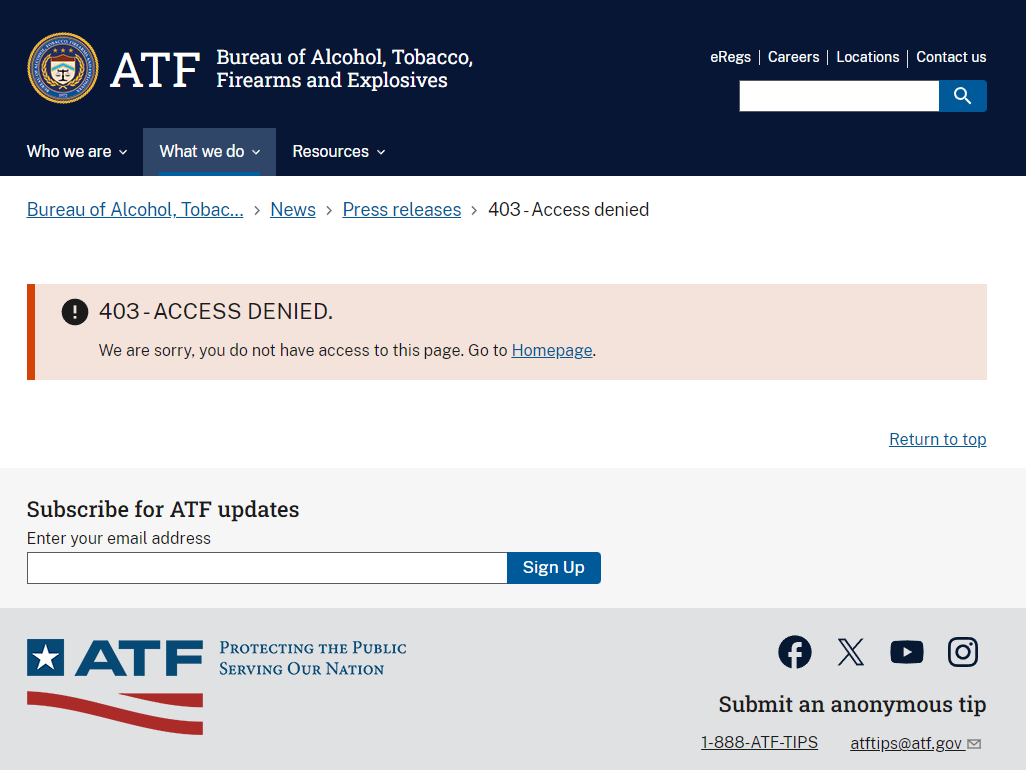
Task: Click the ATF footer flag logo
Action: pyautogui.click(x=115, y=685)
